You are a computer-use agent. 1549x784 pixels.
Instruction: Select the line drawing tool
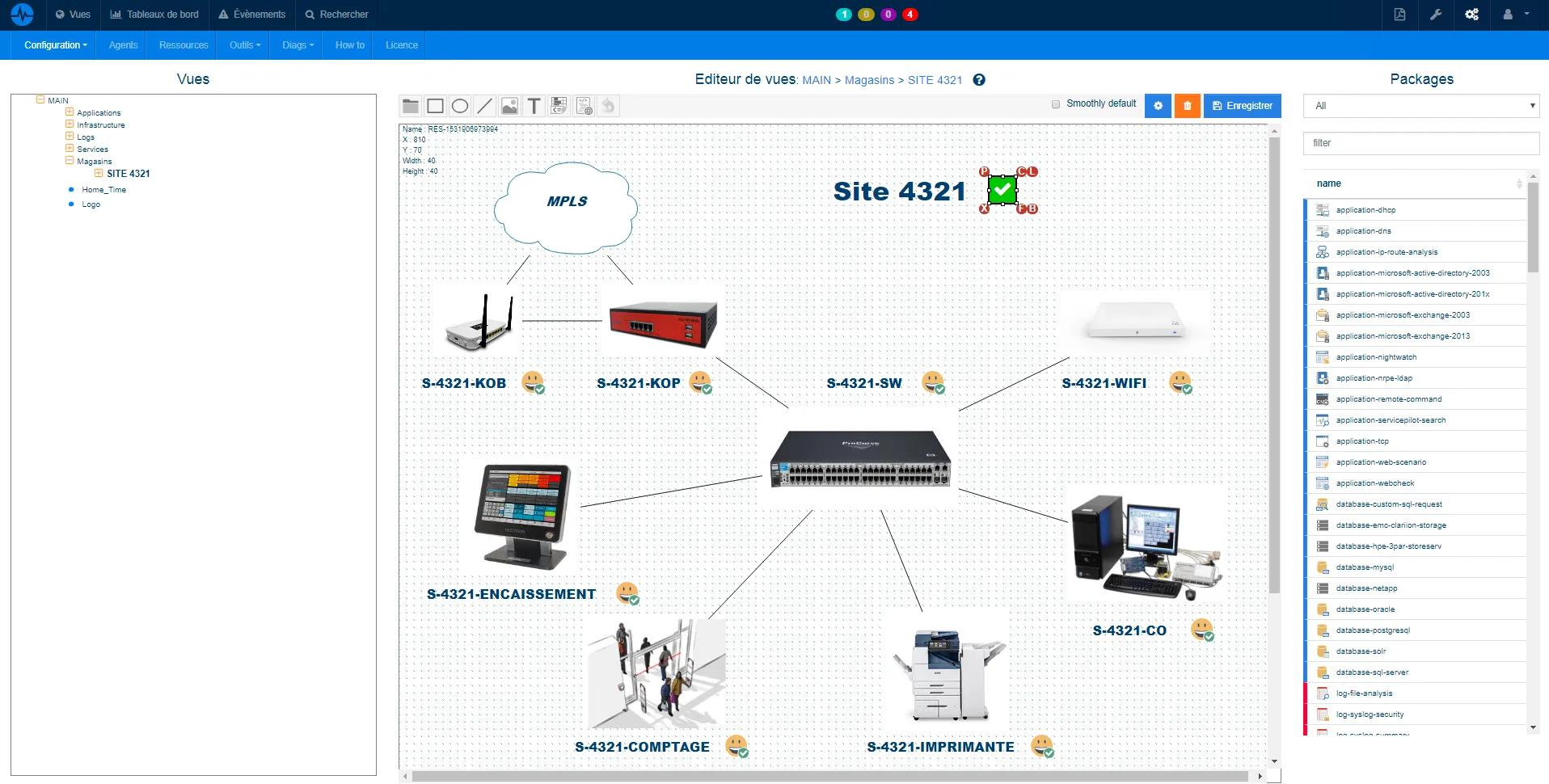[484, 106]
